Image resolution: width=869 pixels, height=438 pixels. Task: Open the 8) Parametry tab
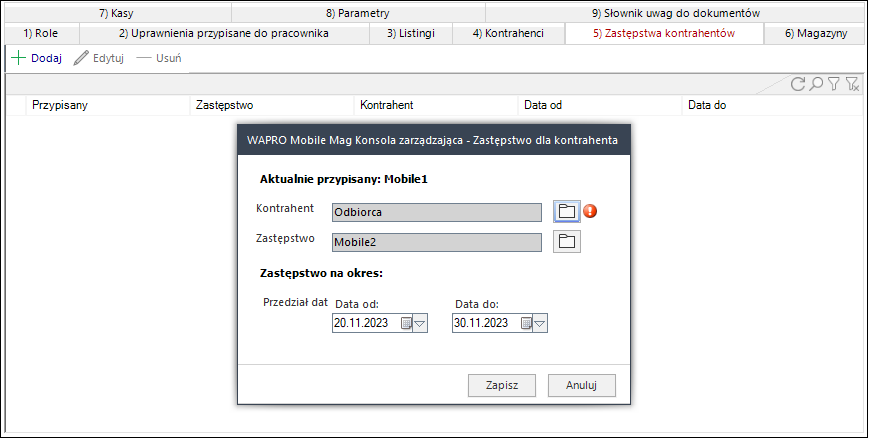click(x=357, y=13)
